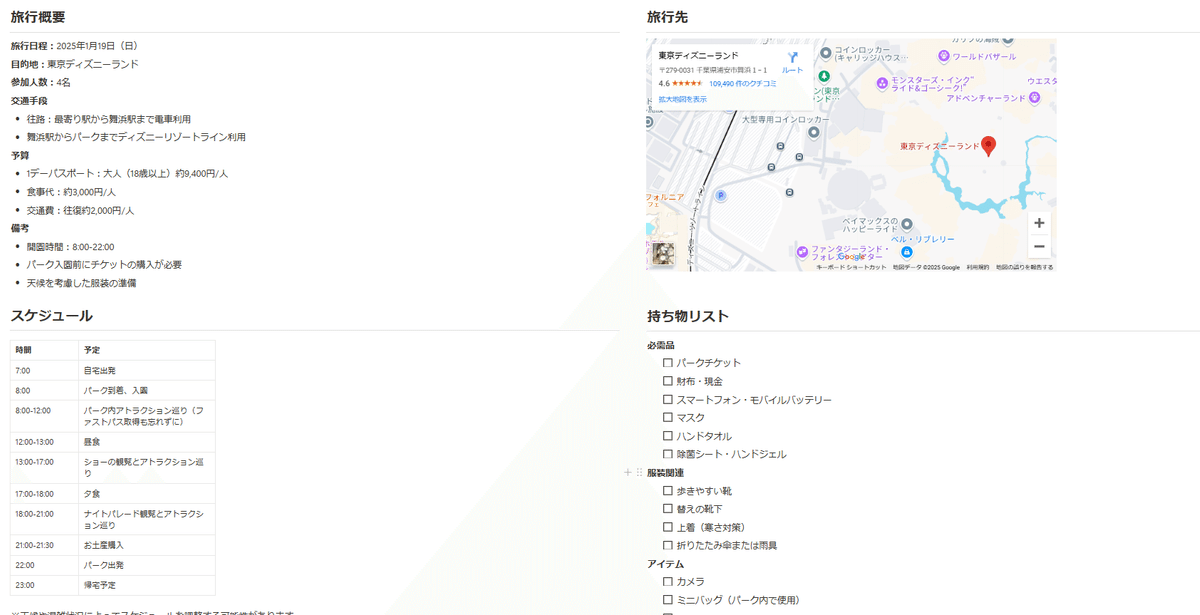Click the Google logo on the map
This screenshot has width=1200, height=615.
[x=851, y=256]
